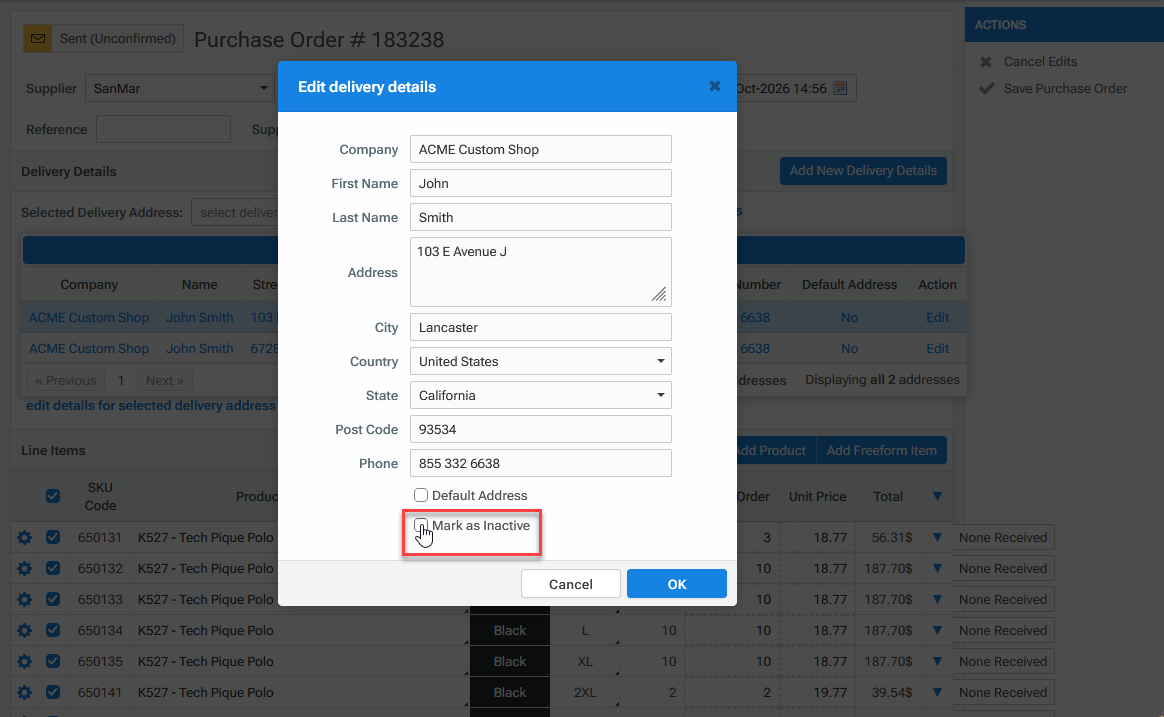Click the Address text area
This screenshot has height=717, width=1164.
tap(540, 272)
